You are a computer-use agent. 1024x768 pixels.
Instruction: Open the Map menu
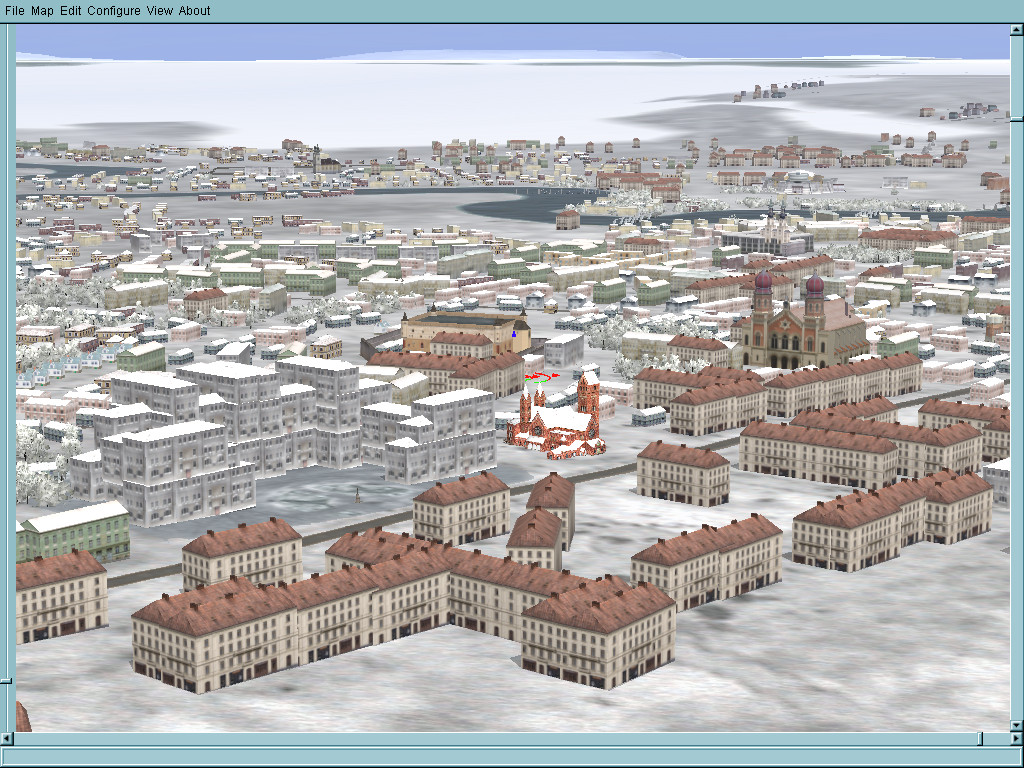pos(42,10)
